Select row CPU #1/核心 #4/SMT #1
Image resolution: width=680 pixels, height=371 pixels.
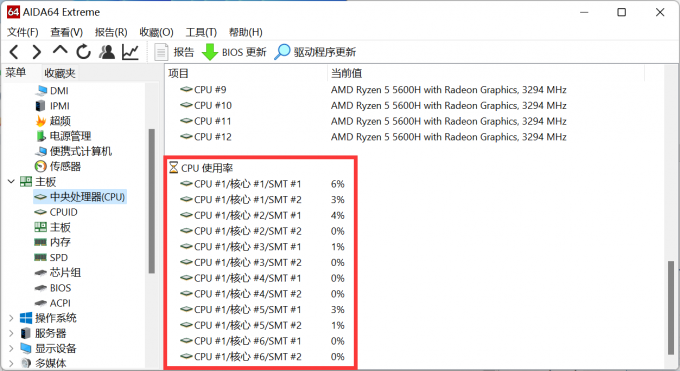click(x=262, y=278)
